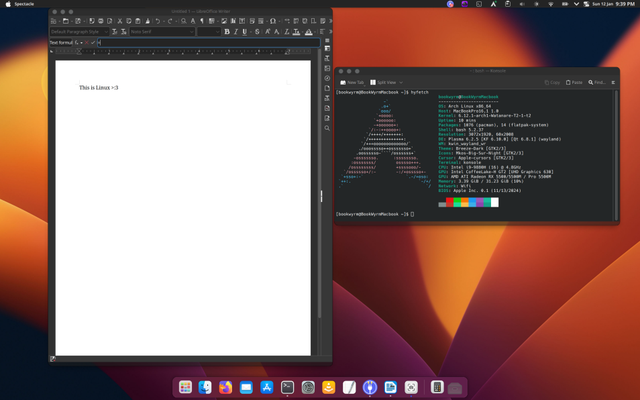Toggle Underline formatting in Writer

(245, 31)
